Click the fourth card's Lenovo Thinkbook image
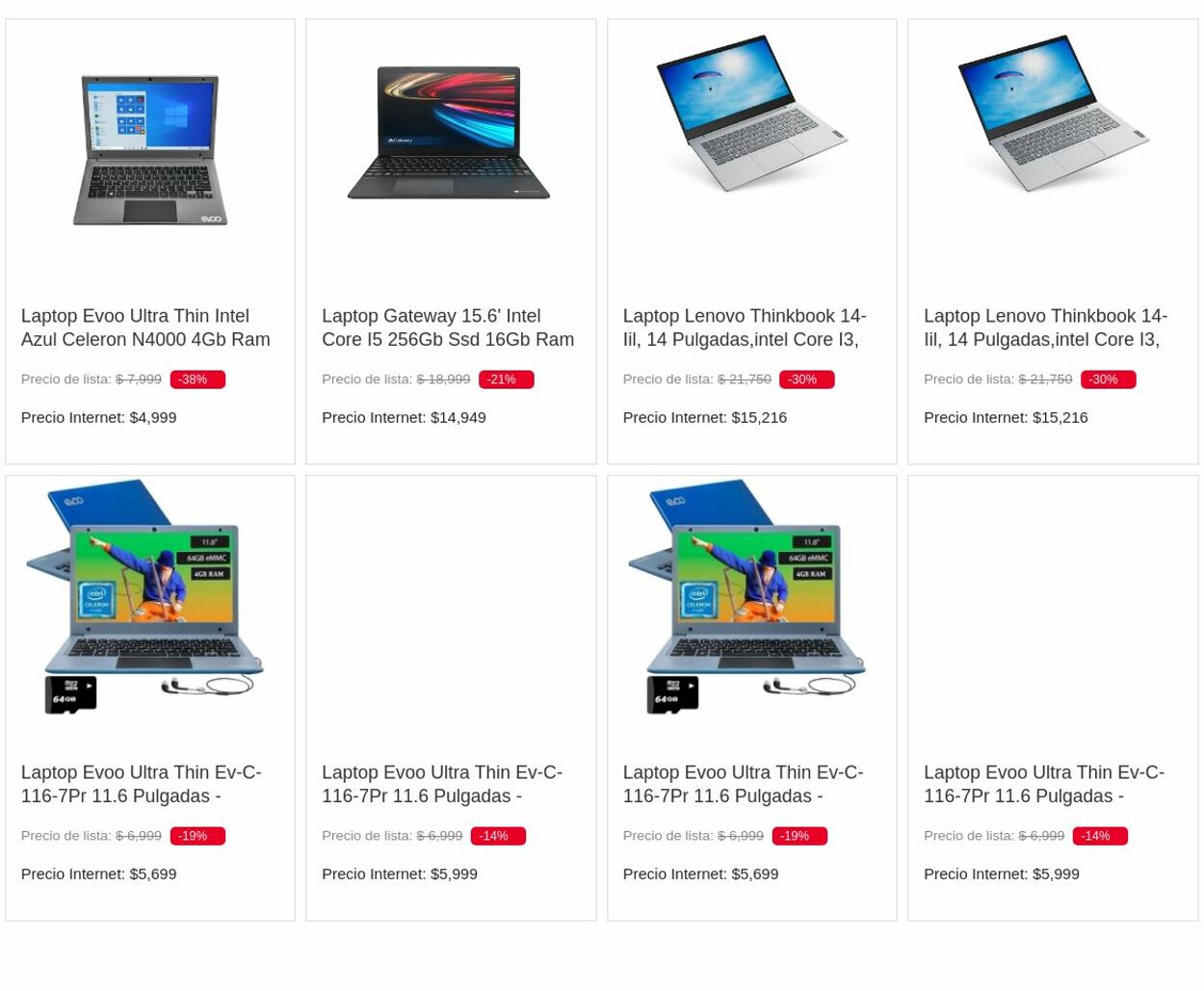 click(1053, 113)
